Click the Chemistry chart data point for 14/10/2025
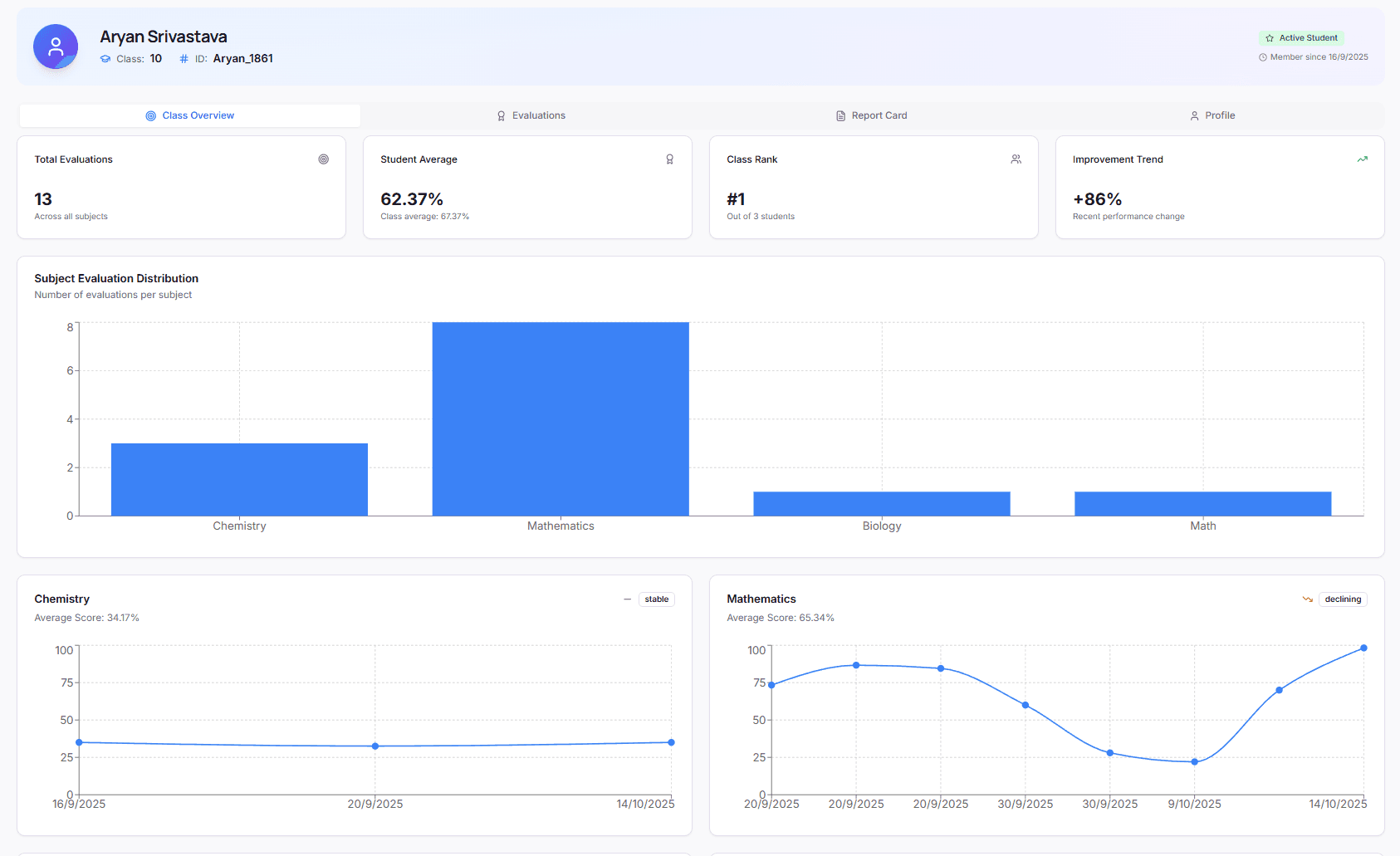 pos(671,742)
